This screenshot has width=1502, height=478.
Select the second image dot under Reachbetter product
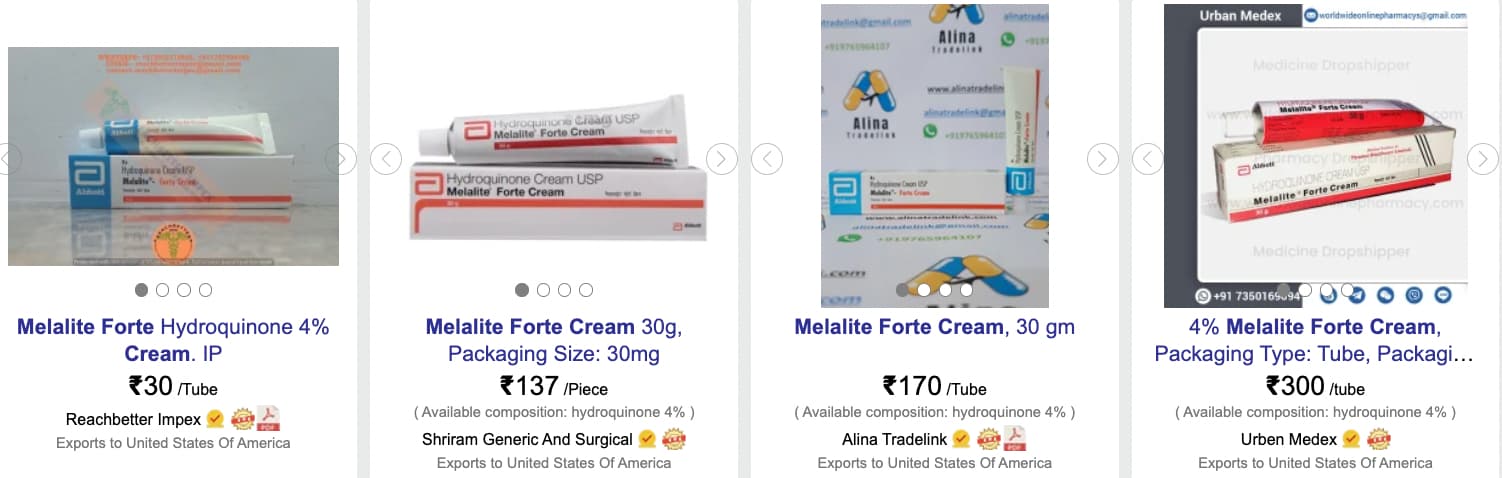tap(163, 290)
